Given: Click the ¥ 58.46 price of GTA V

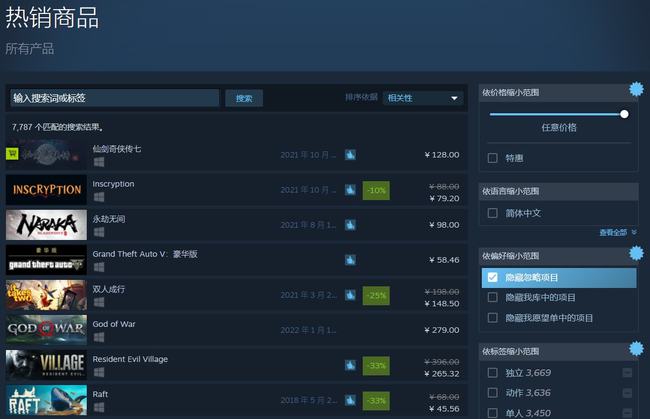Looking at the screenshot, I should point(444,260).
